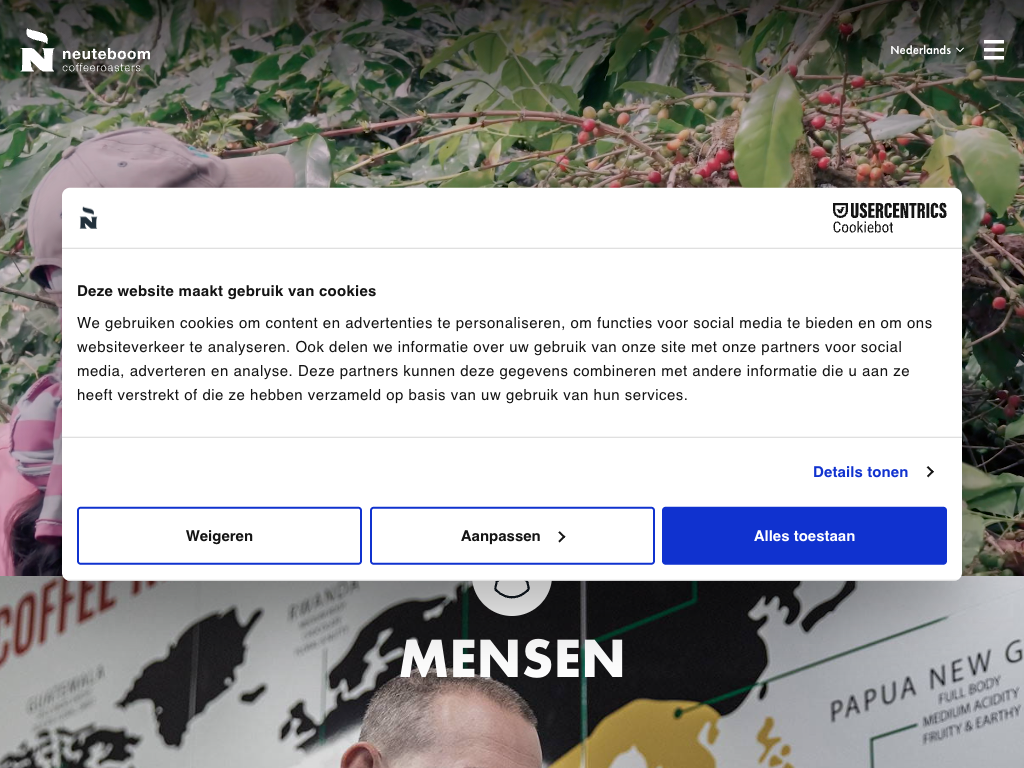Viewport: 1024px width, 768px height.
Task: Click the neuteboom brand name text
Action: [x=106, y=54]
